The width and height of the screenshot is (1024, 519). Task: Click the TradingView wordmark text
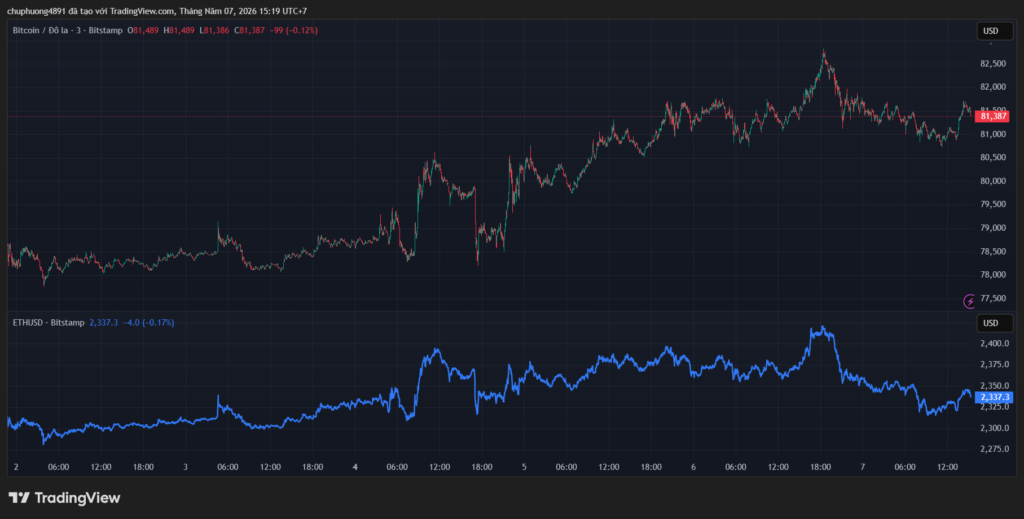(x=77, y=498)
